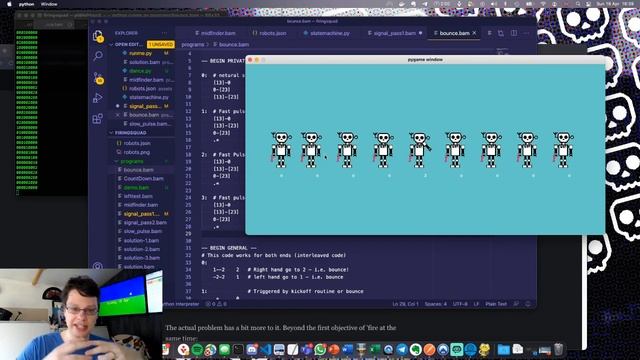Click the pygame window title bar
The image size is (640, 360).
click(x=425, y=60)
